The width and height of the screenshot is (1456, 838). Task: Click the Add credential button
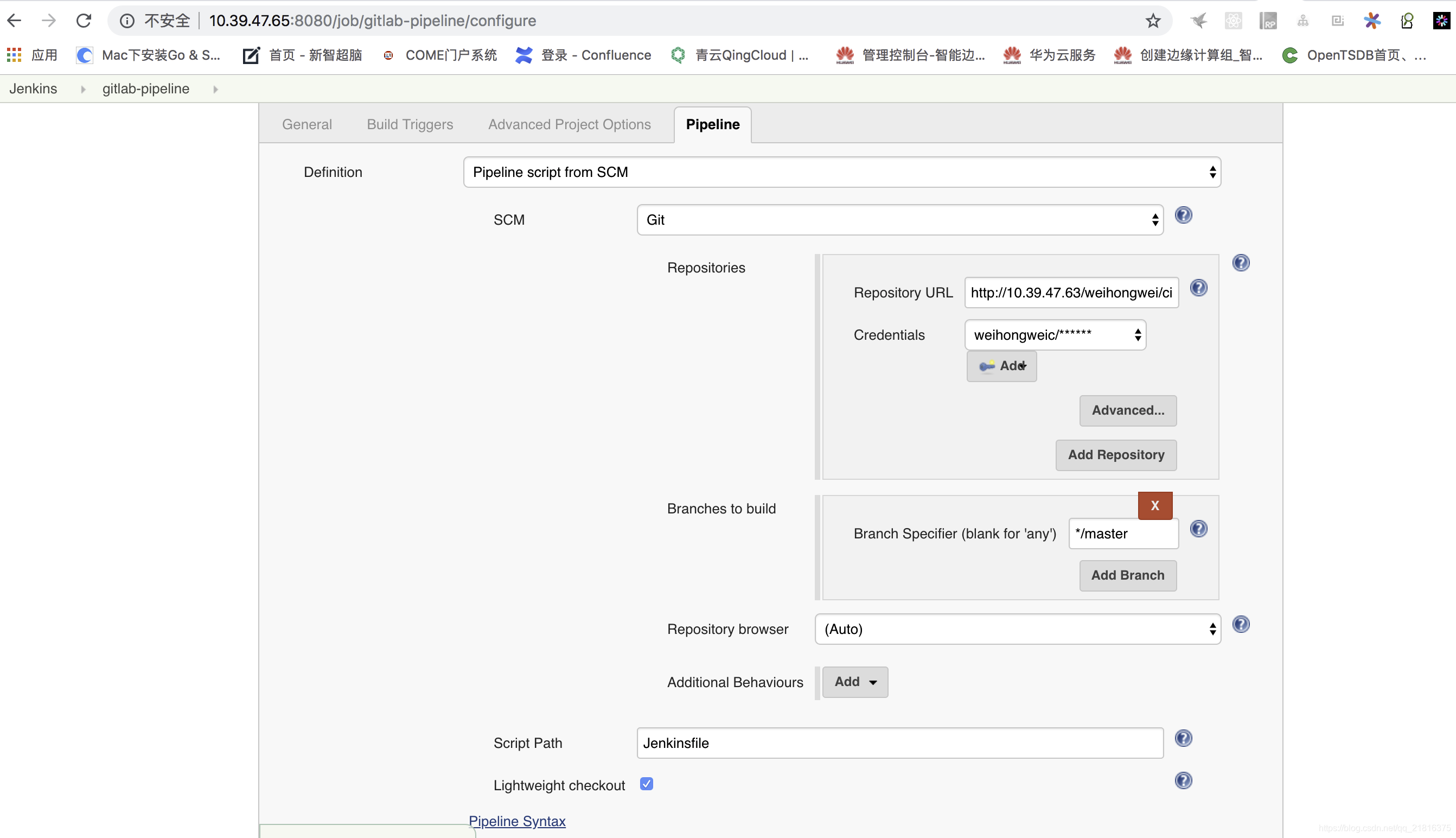[x=1000, y=365]
